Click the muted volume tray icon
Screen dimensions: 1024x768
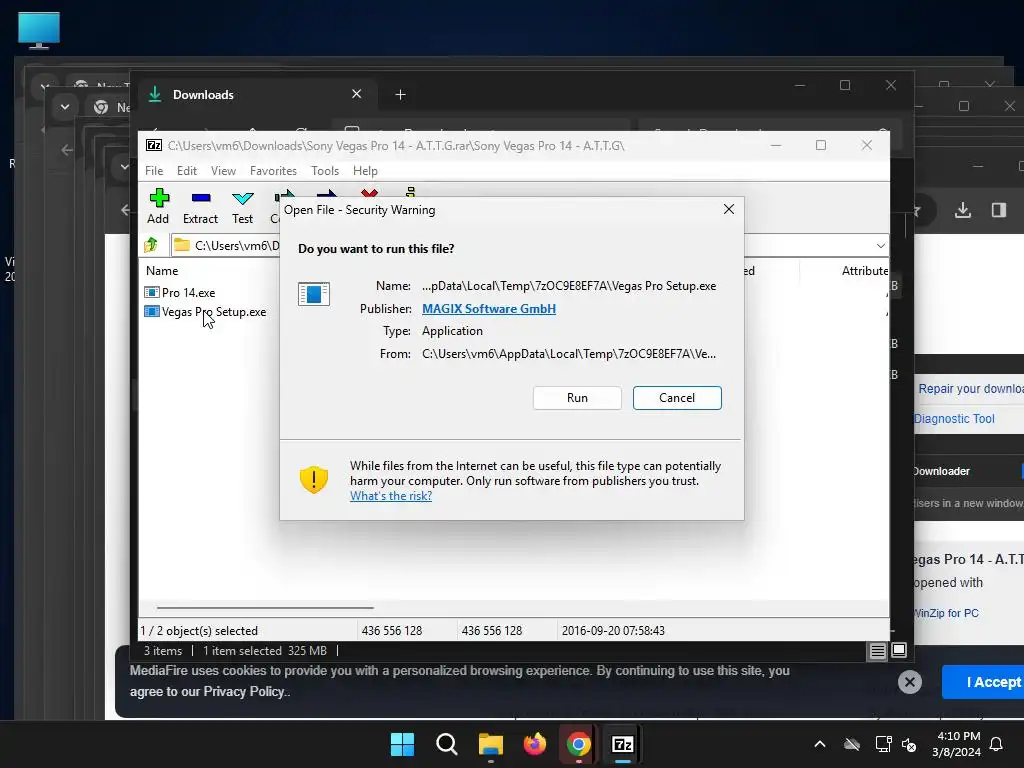click(908, 744)
